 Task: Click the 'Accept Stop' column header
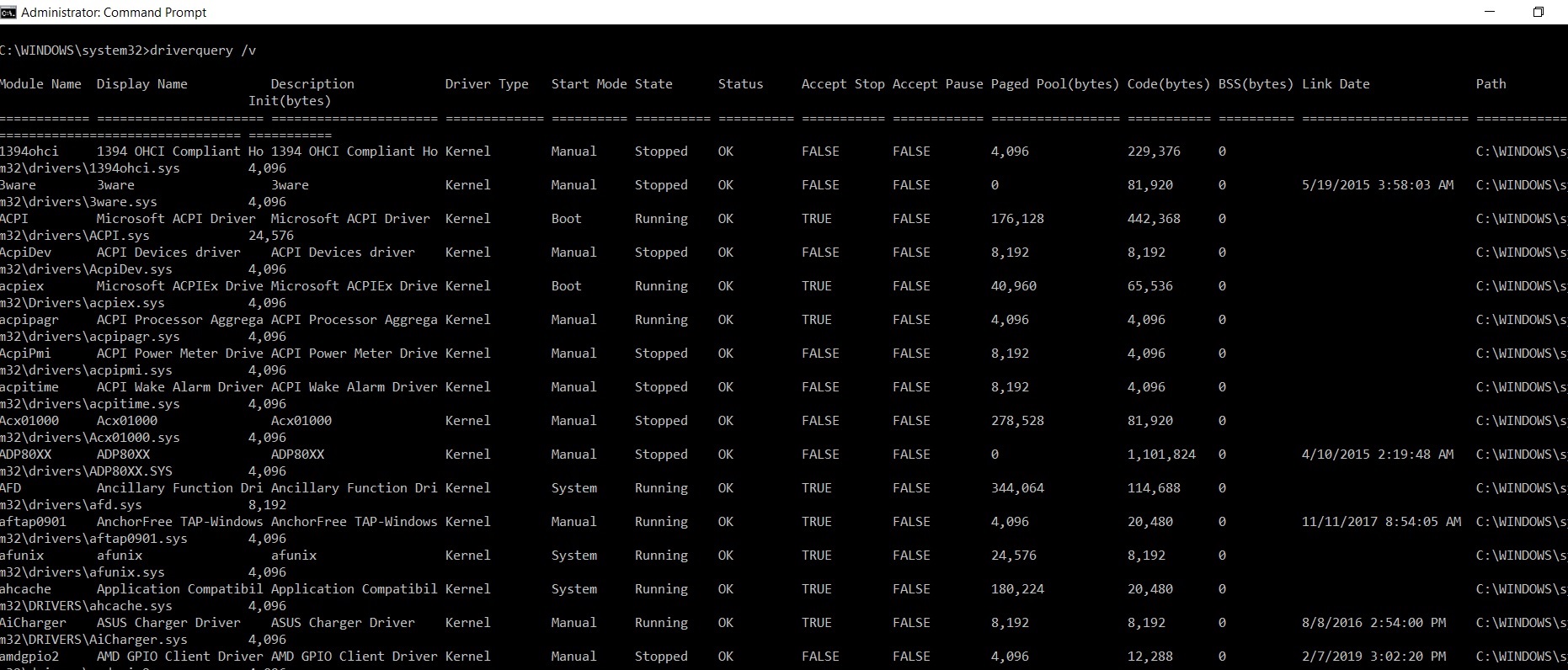click(843, 84)
